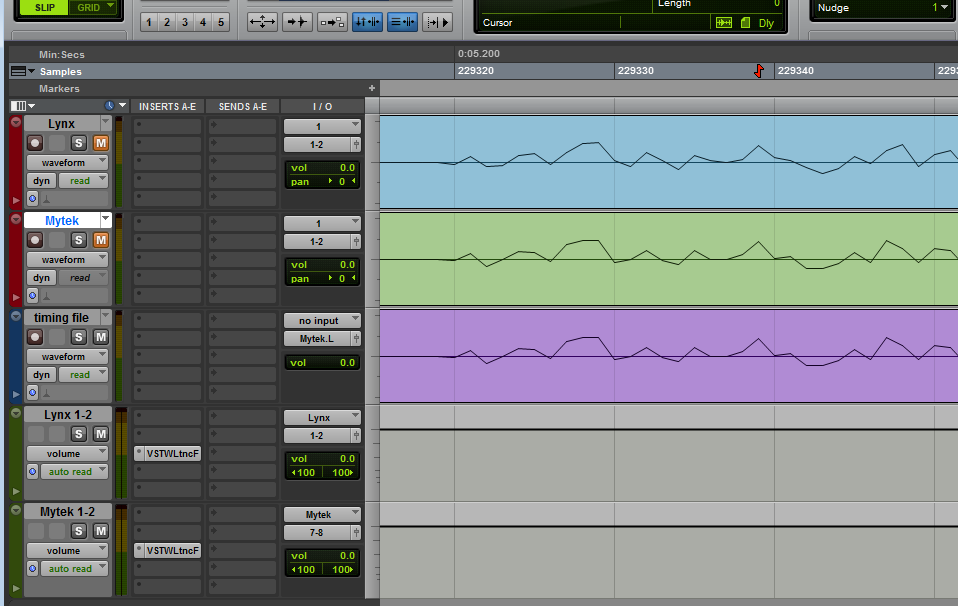Record-enable the Lynx audio track
The height and width of the screenshot is (606, 958).
pos(35,143)
